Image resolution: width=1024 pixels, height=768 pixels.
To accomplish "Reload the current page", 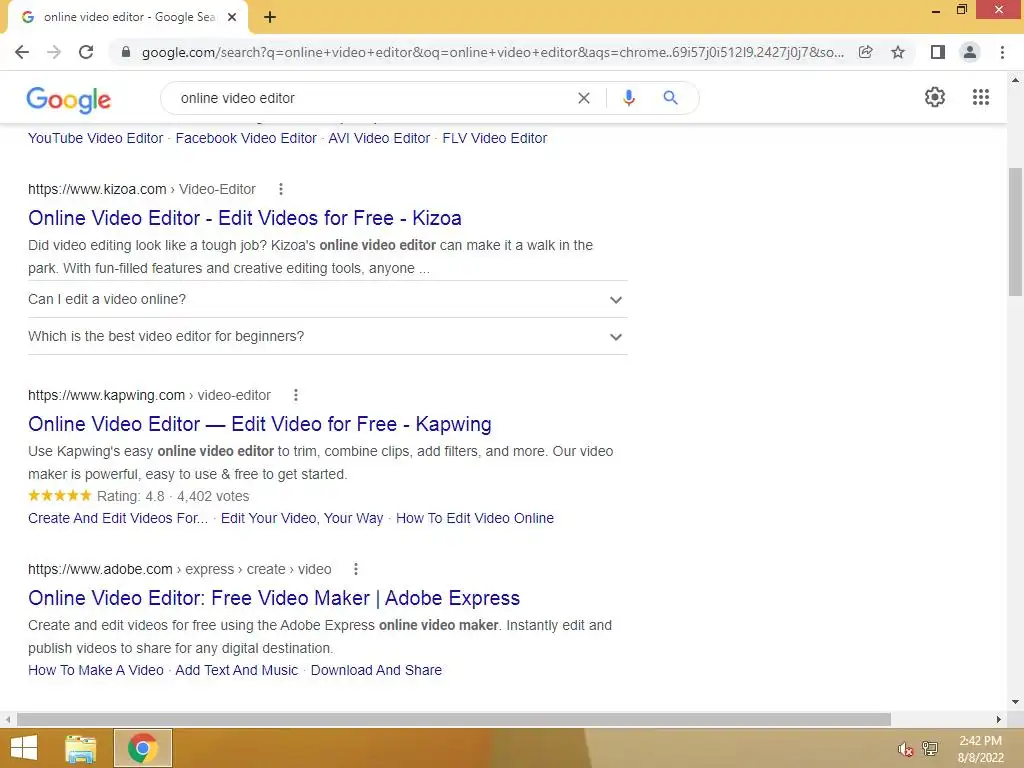I will tap(86, 52).
